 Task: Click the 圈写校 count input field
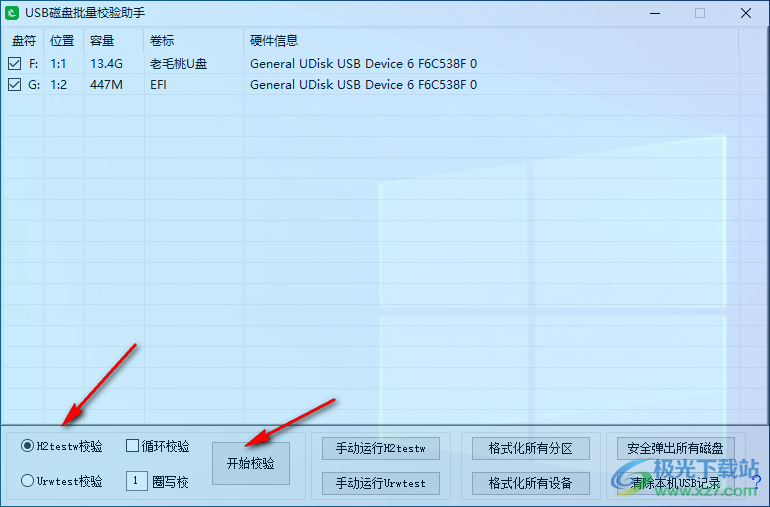point(137,481)
